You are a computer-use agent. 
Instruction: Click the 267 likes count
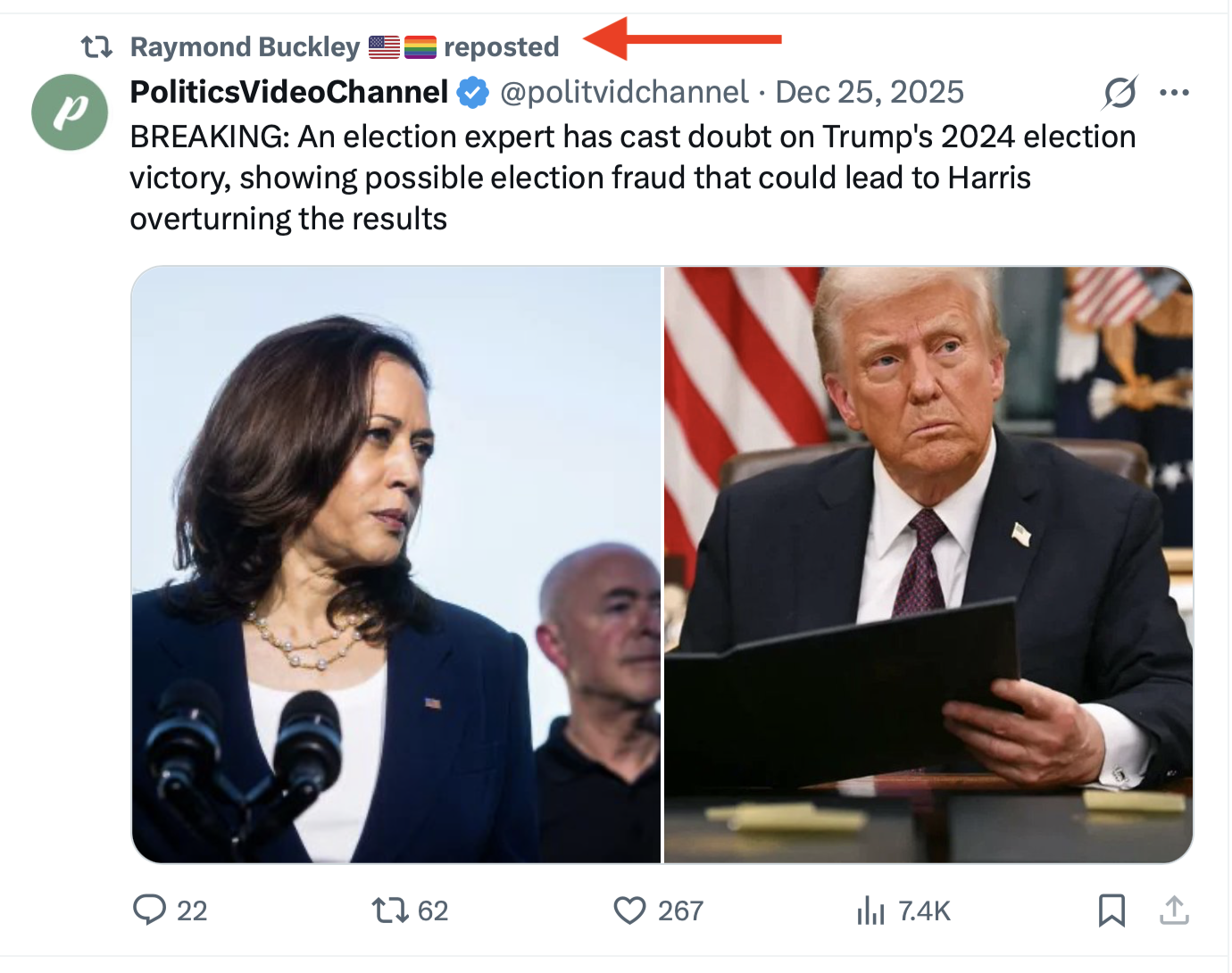(680, 911)
